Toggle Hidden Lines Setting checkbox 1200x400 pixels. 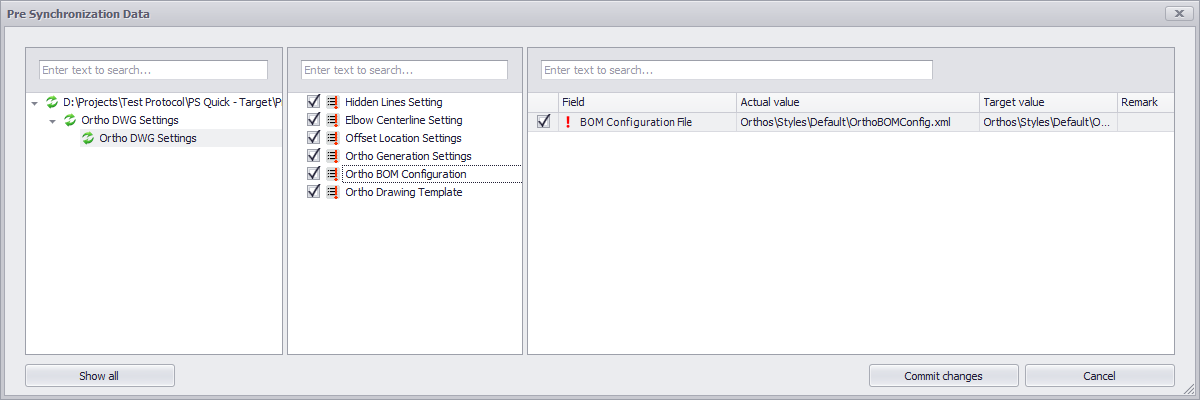(x=314, y=102)
